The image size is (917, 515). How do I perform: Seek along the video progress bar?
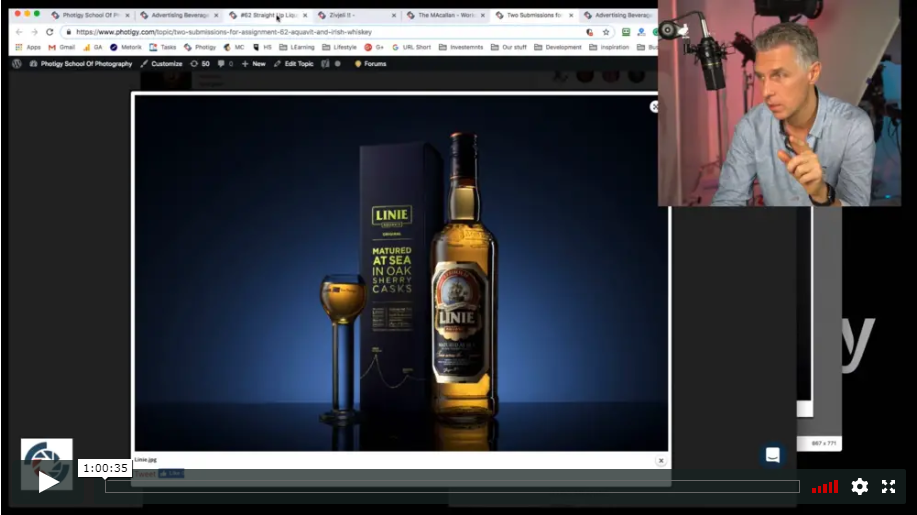point(452,486)
